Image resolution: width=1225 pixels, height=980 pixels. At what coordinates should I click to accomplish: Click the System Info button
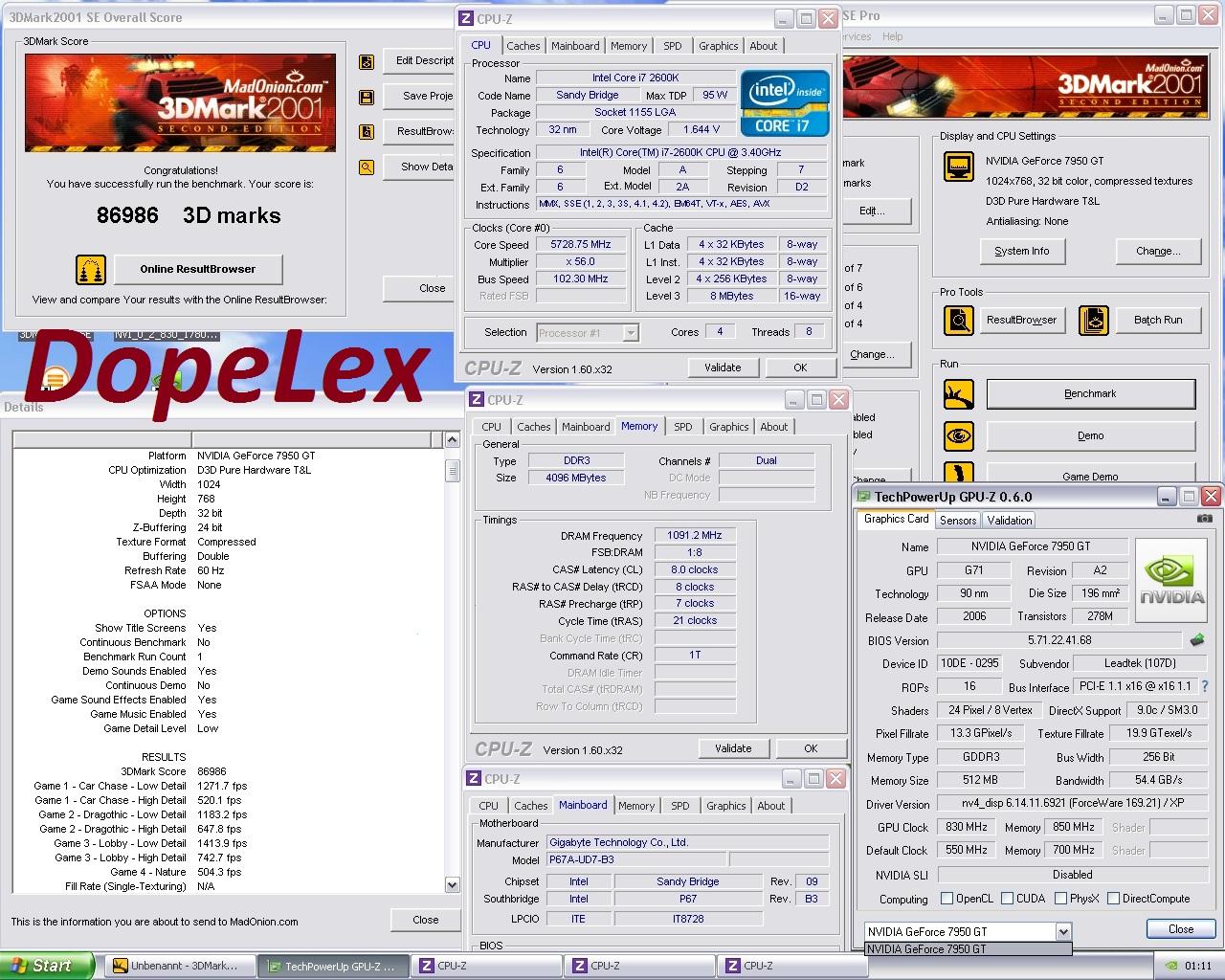coord(1022,251)
